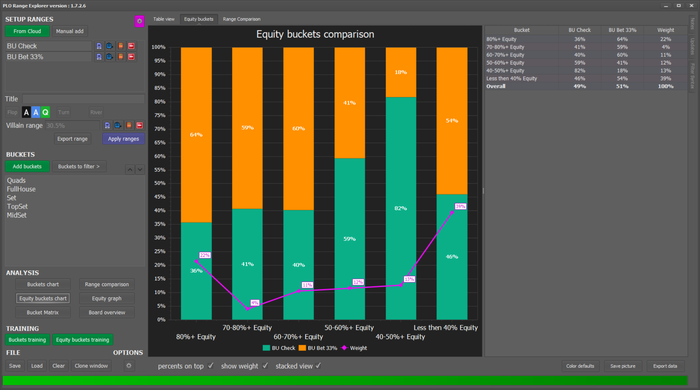Screen dimensions: 700x390
Task: Open range editor icon for Villain range
Action: [x=107, y=125]
